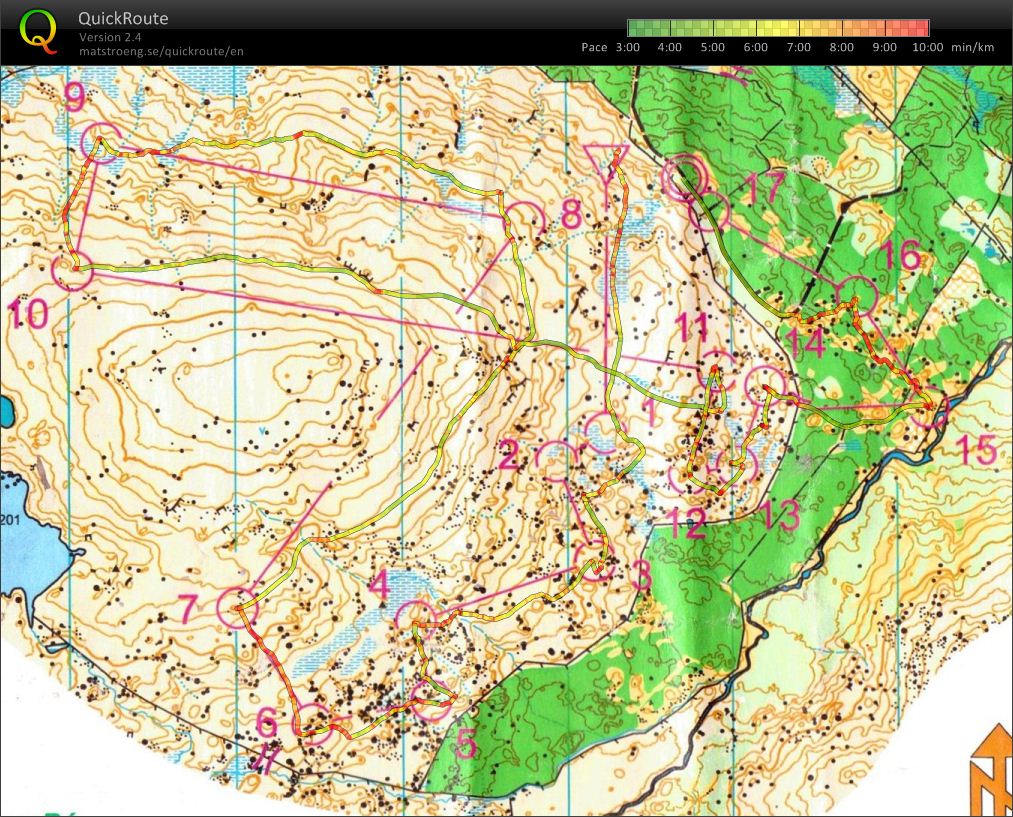Click the control circle for control 15
This screenshot has width=1013, height=817.
(928, 407)
